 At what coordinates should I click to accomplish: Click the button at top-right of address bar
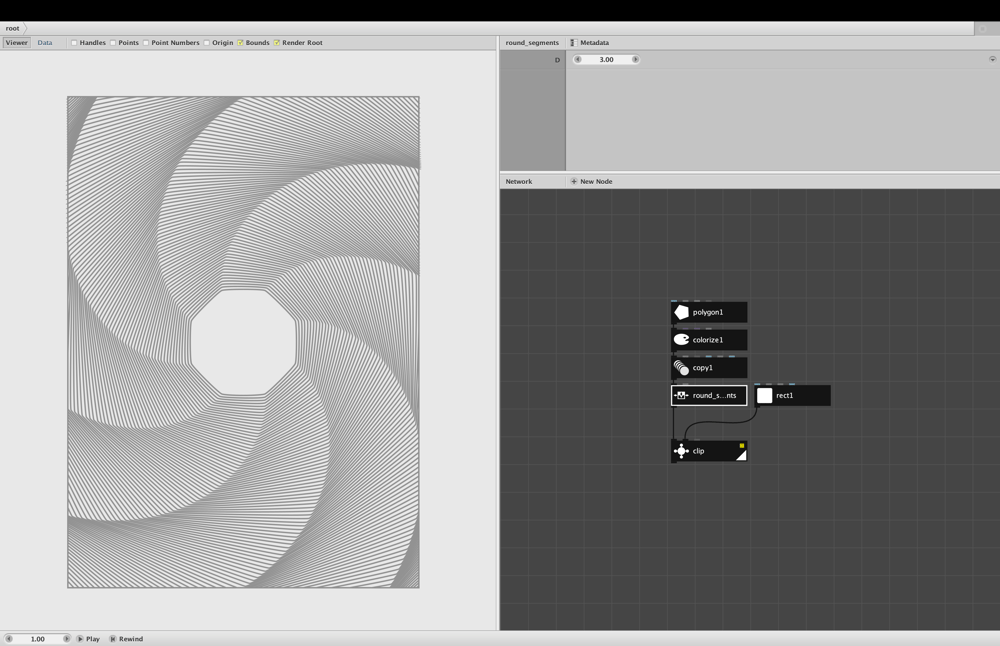click(982, 28)
